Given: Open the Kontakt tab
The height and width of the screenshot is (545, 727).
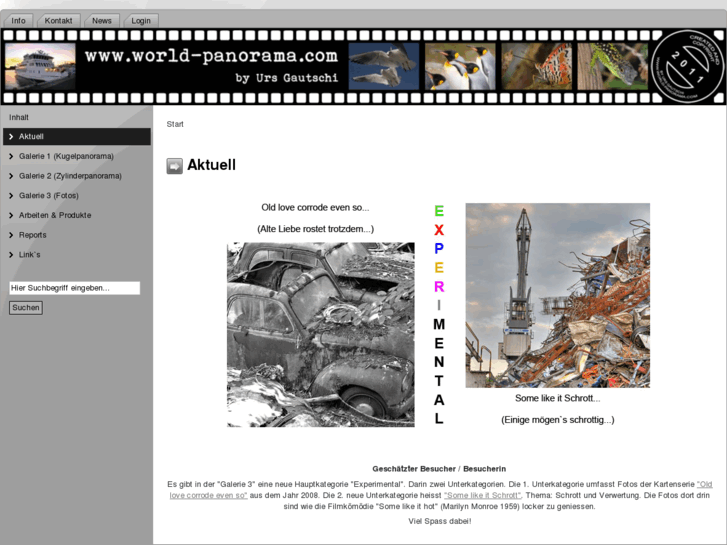Looking at the screenshot, I should [58, 21].
